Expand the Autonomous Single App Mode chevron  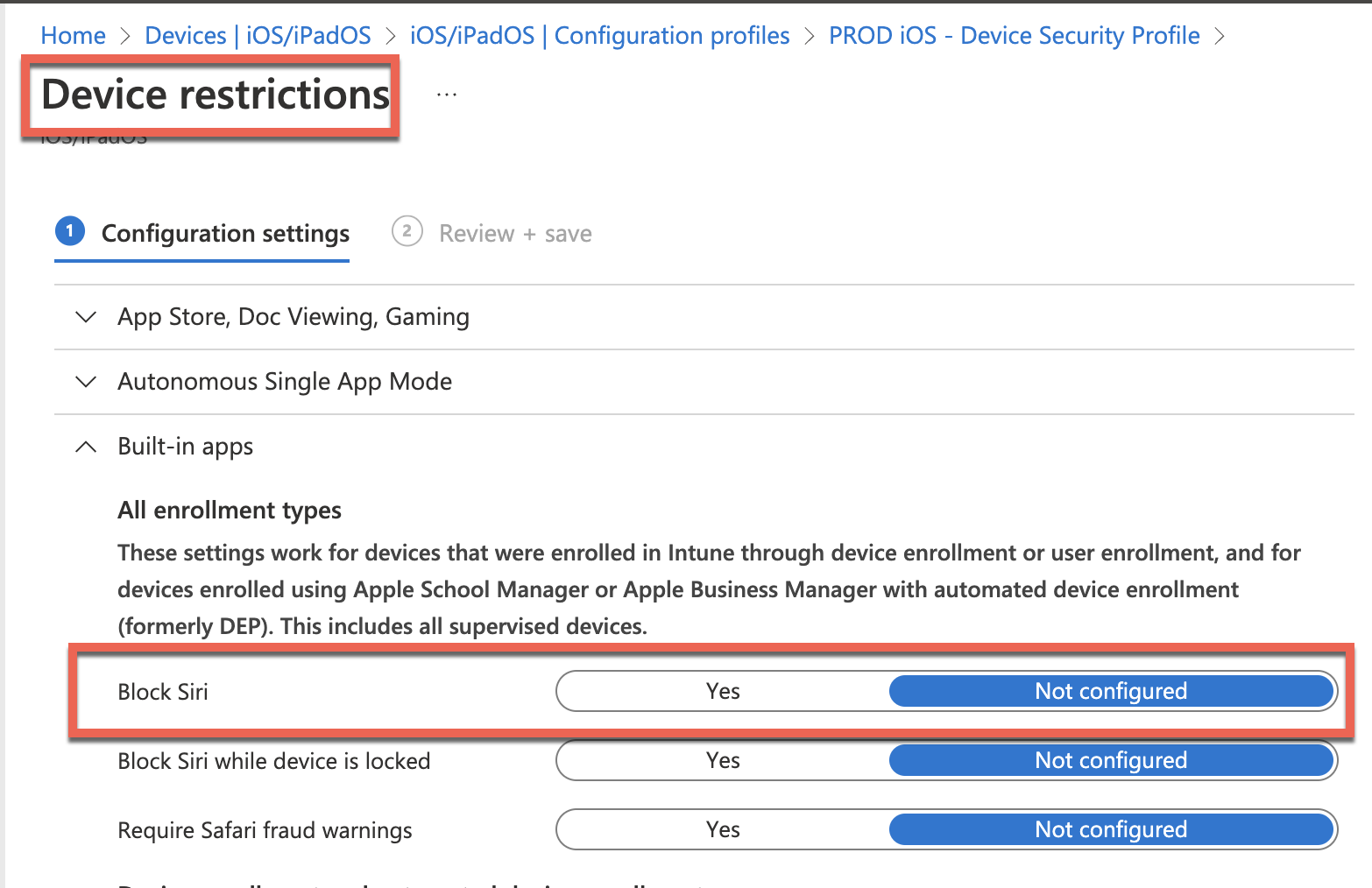(86, 382)
